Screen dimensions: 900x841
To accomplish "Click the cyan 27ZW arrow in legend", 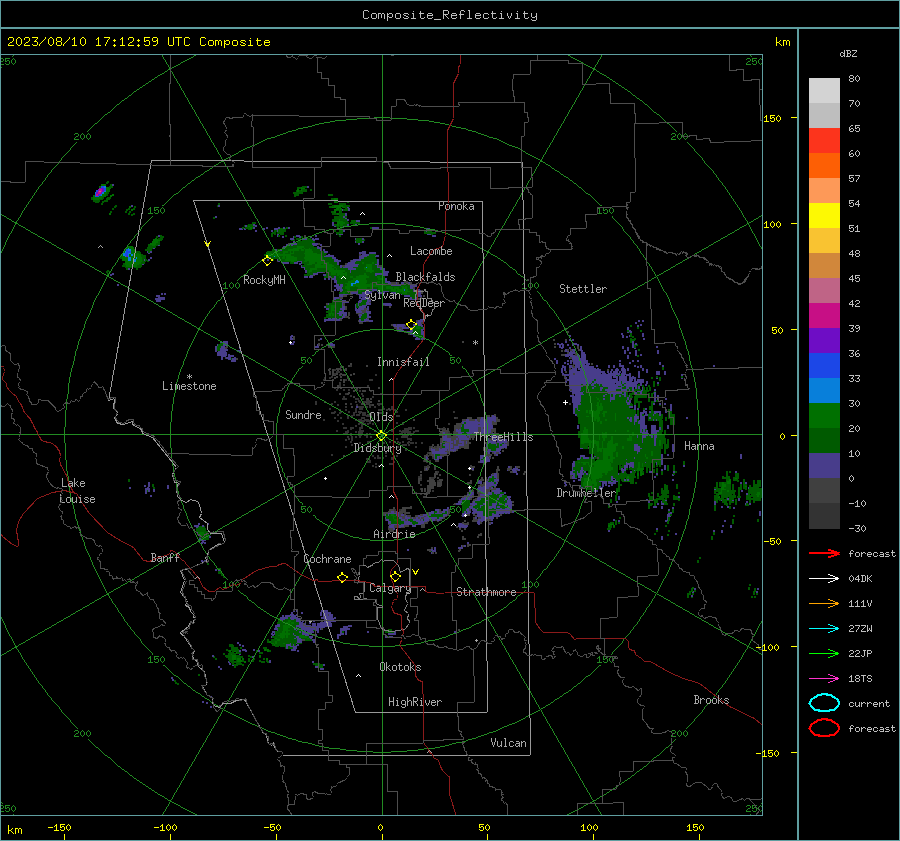I will click(x=824, y=629).
